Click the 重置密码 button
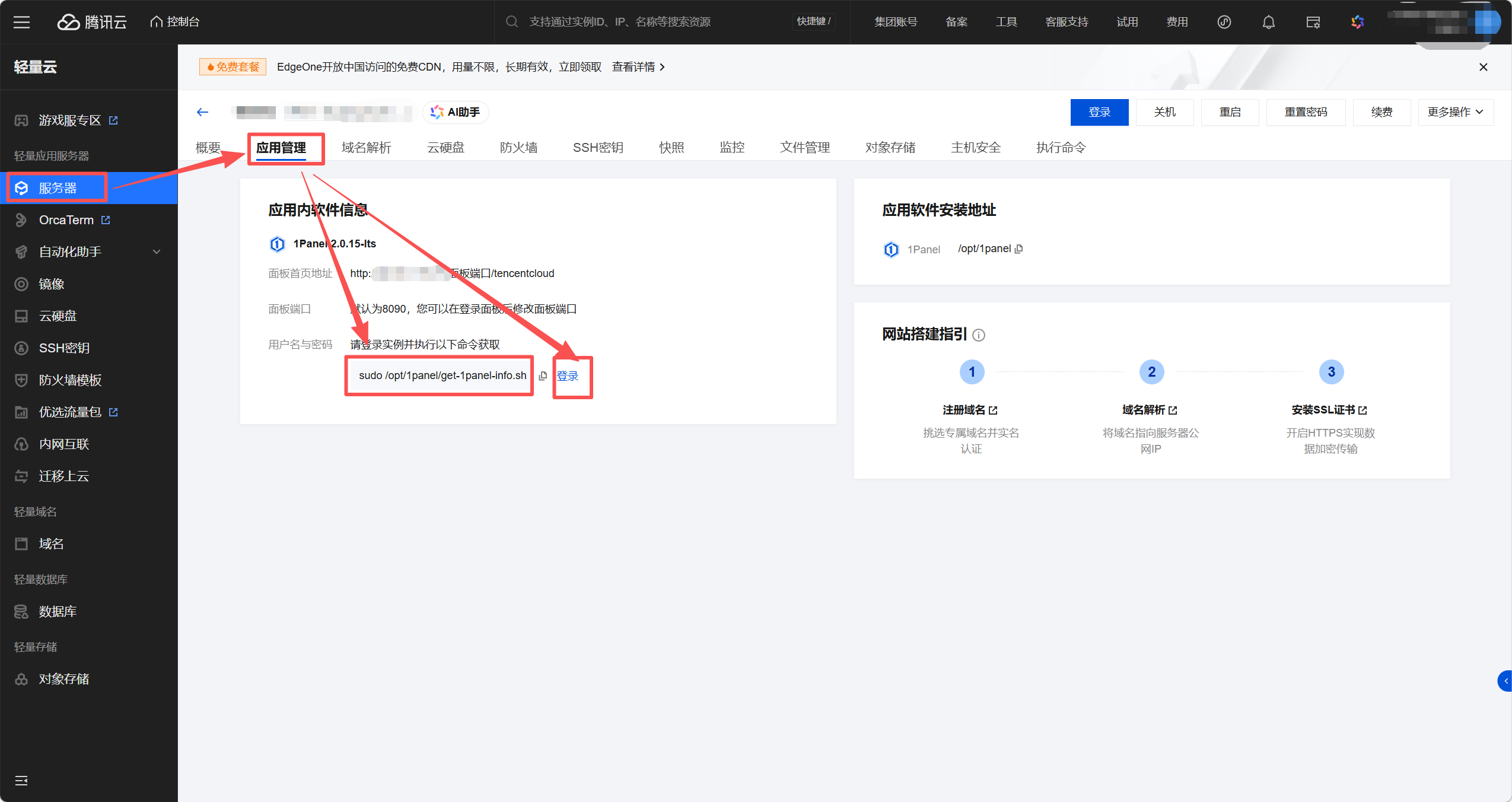 click(1305, 112)
